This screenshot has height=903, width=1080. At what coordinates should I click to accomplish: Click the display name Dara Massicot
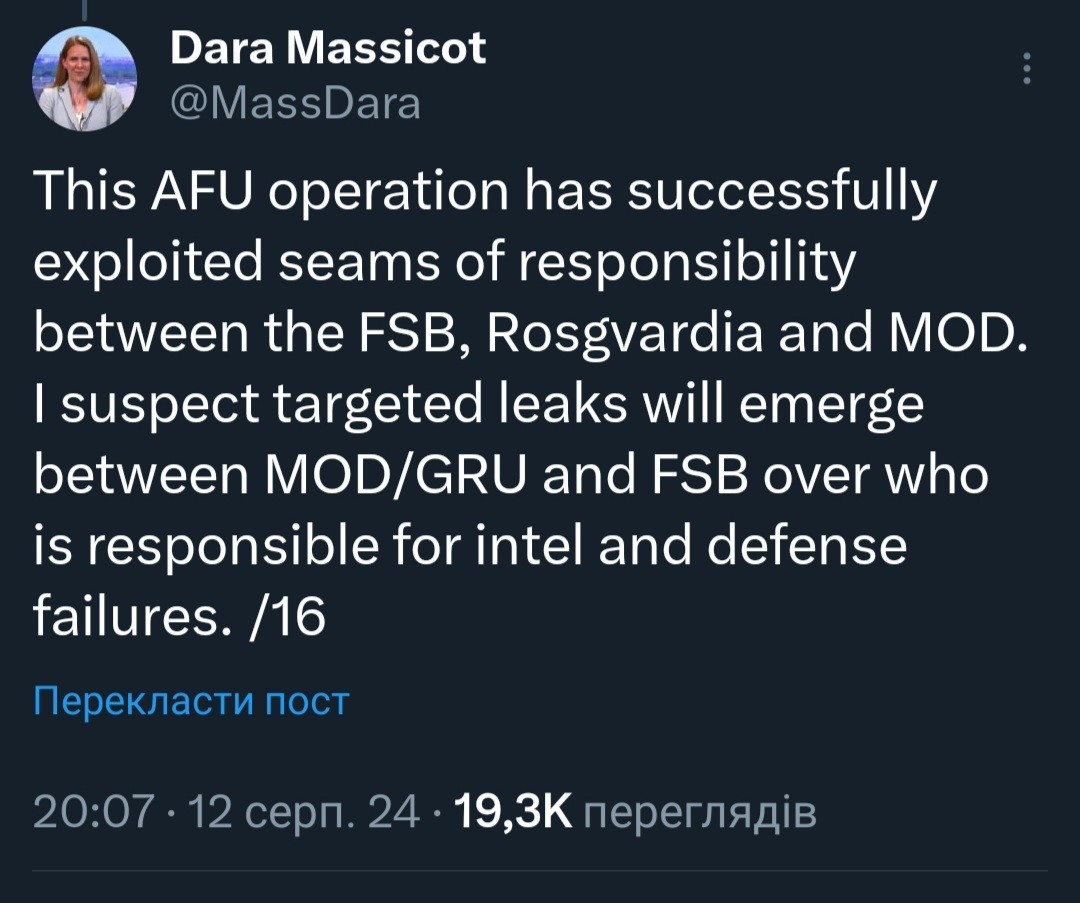pyautogui.click(x=328, y=48)
